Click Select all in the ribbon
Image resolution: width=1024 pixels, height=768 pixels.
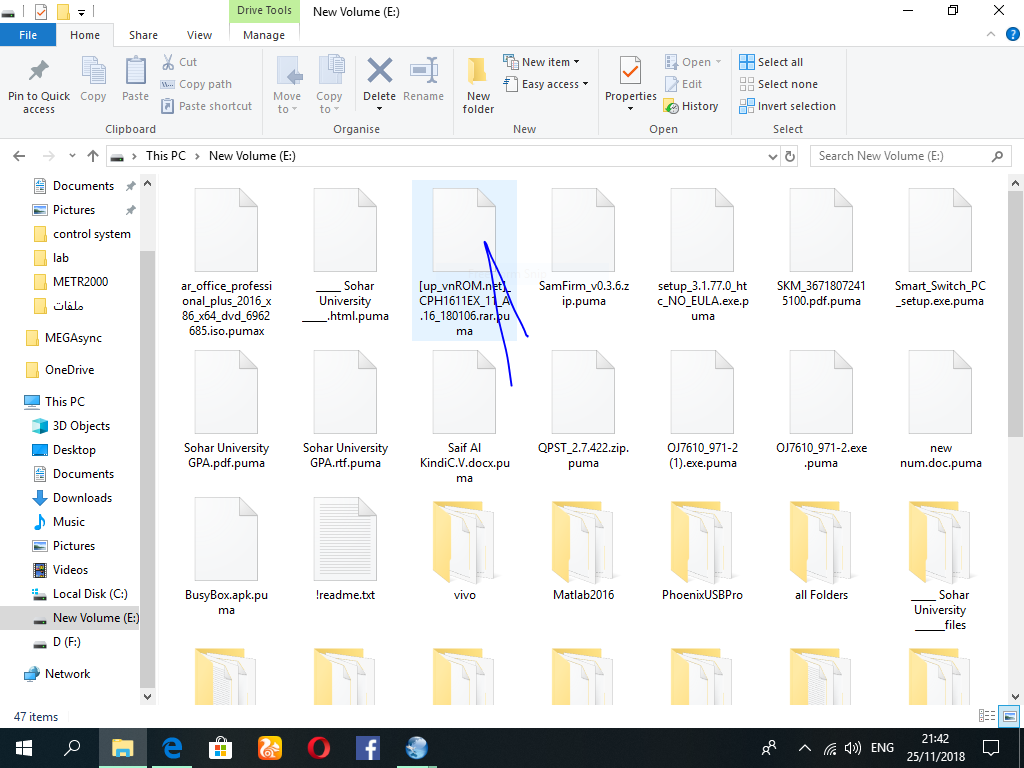point(771,61)
